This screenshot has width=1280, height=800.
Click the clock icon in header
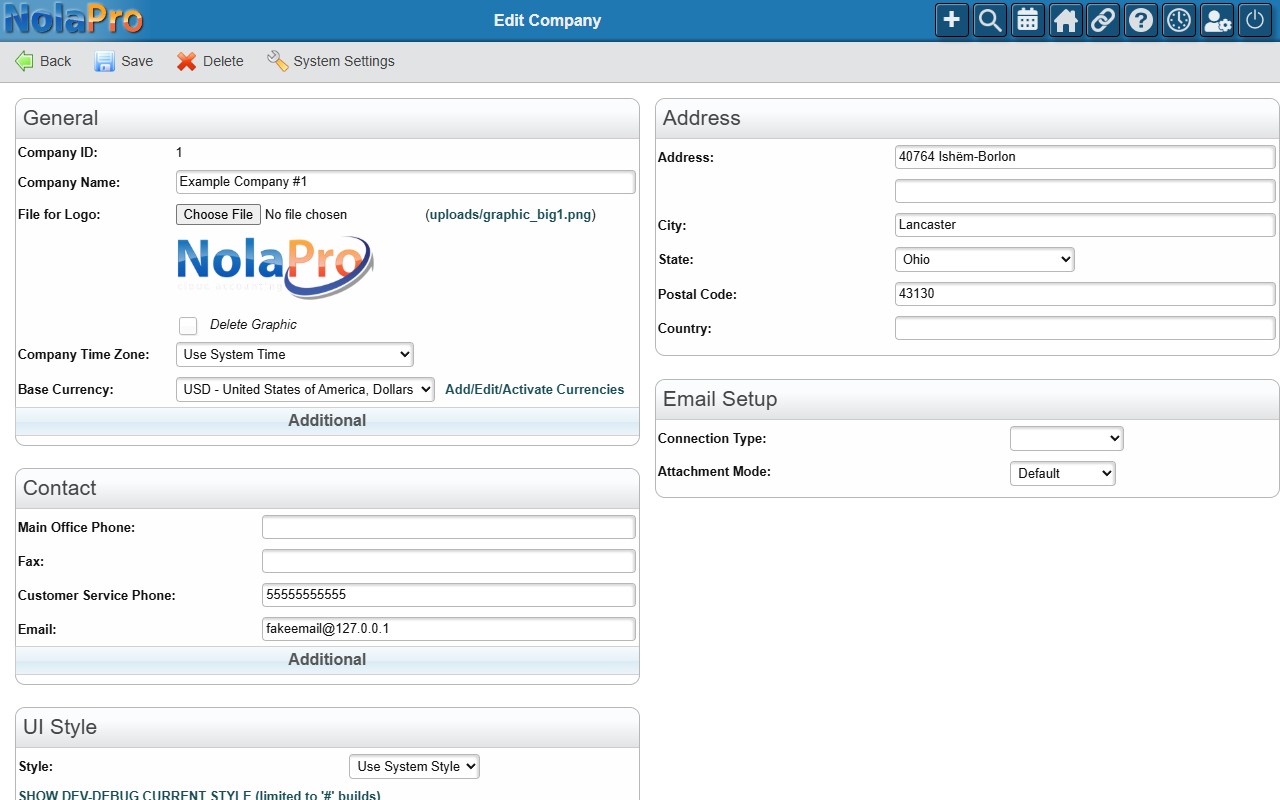coord(1179,20)
